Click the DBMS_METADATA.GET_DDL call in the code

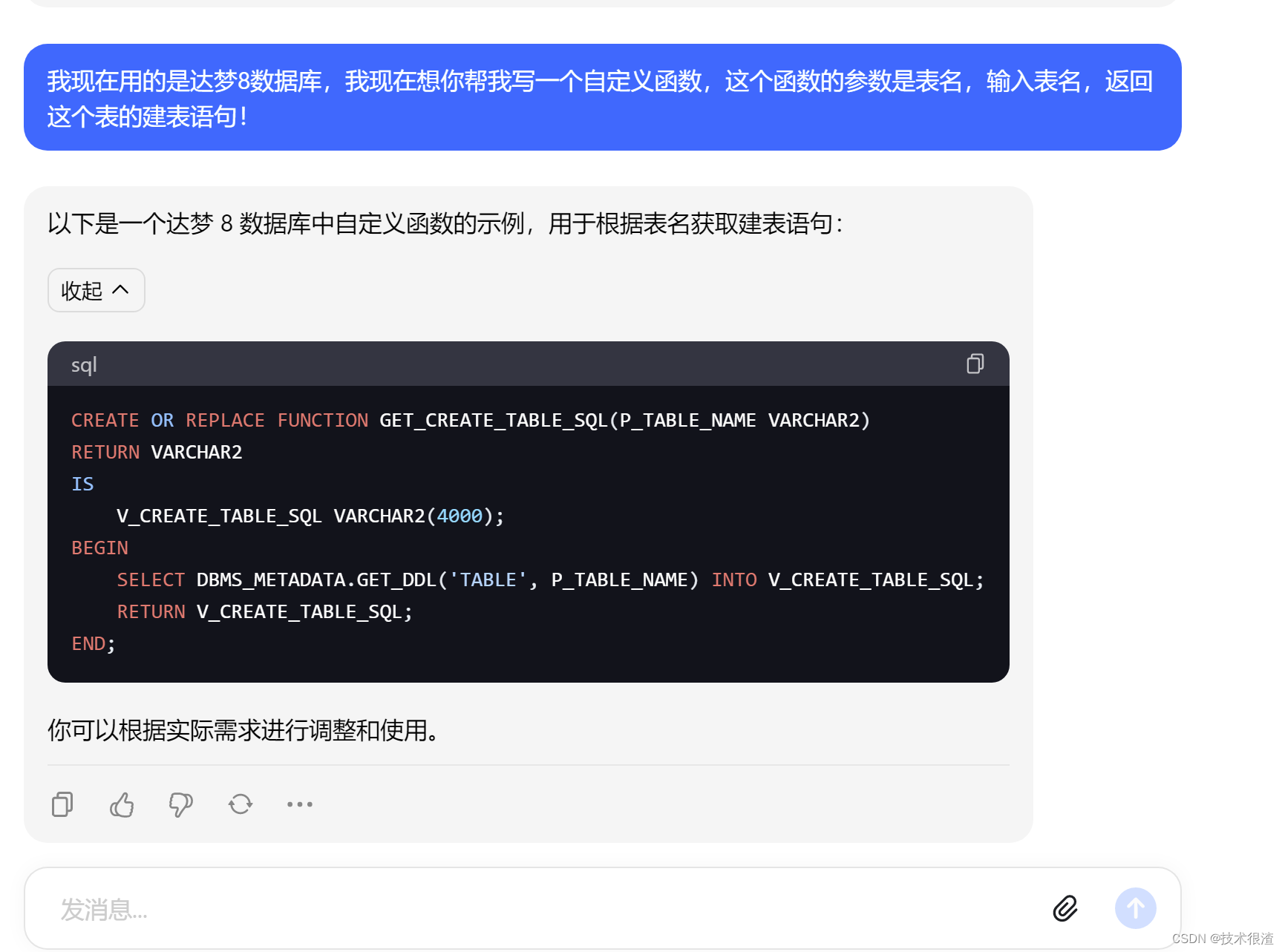[x=448, y=580]
